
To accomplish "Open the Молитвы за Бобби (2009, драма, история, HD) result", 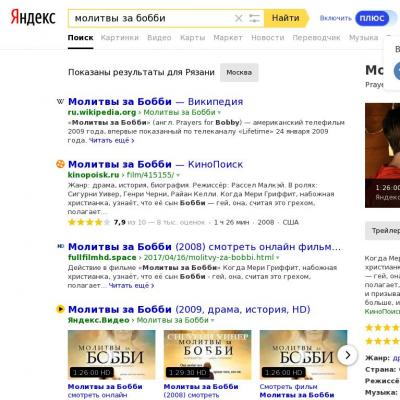I will pos(189,309).
